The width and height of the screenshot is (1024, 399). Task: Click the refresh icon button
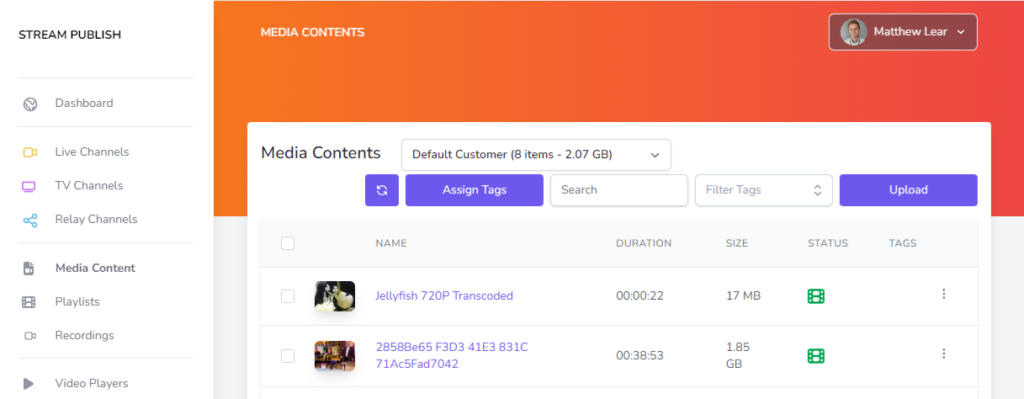(382, 190)
